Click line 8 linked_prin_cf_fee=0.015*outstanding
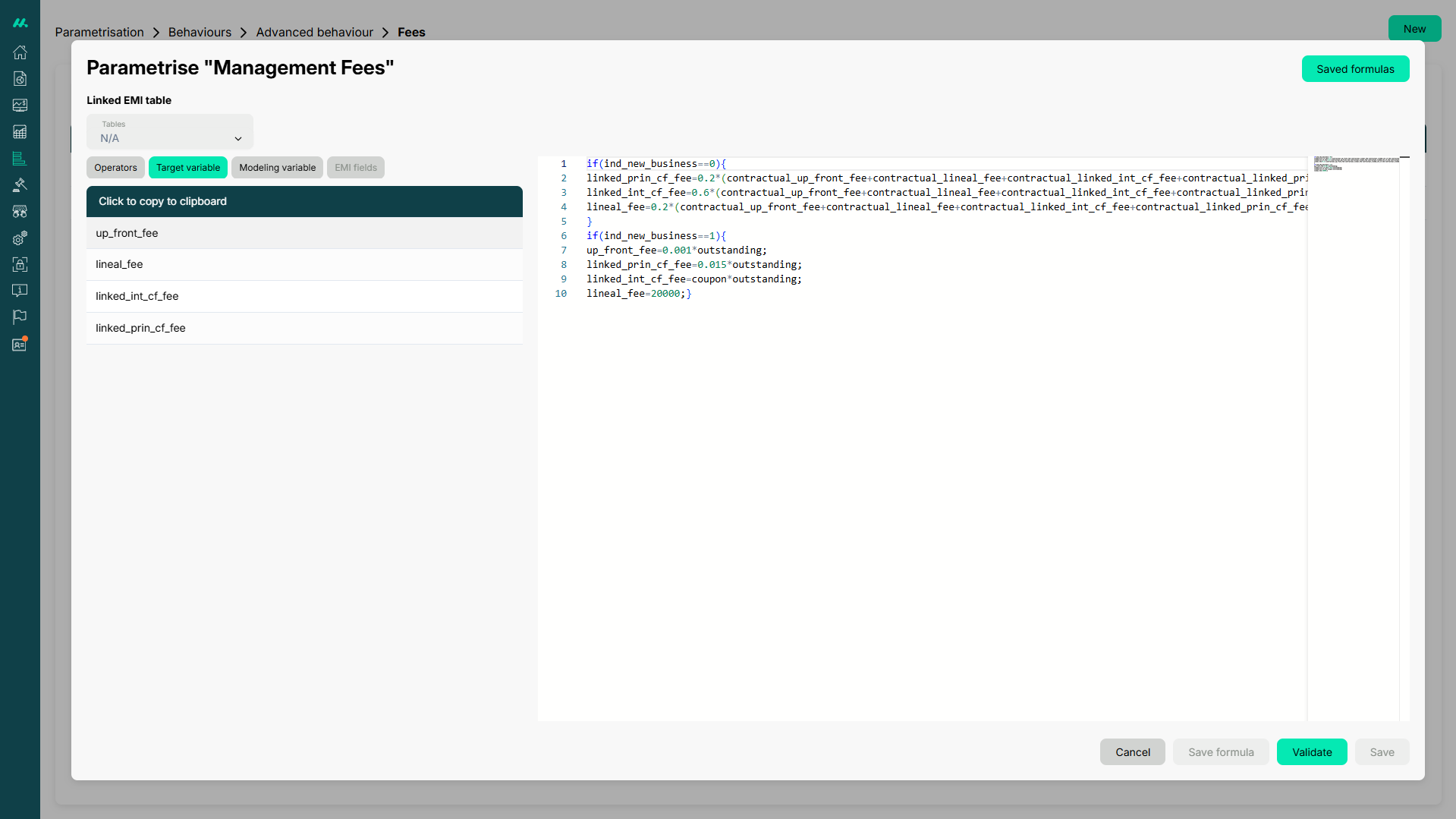The width and height of the screenshot is (1456, 819). (x=693, y=265)
